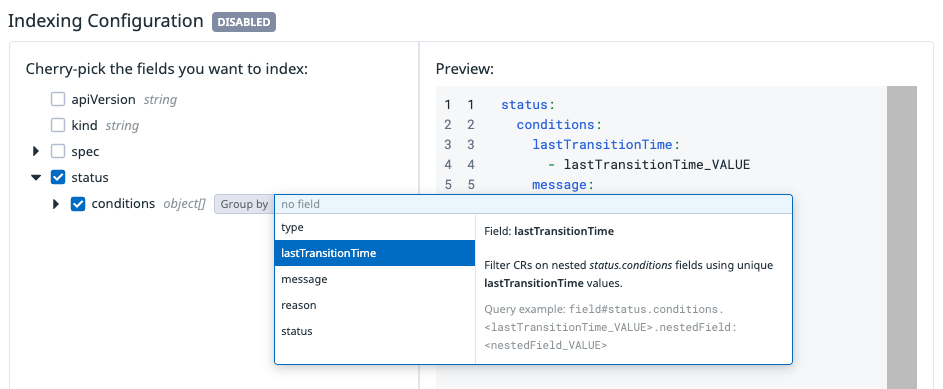Uncheck the status field checkbox
Image resolution: width=943 pixels, height=389 pixels.
(x=58, y=177)
